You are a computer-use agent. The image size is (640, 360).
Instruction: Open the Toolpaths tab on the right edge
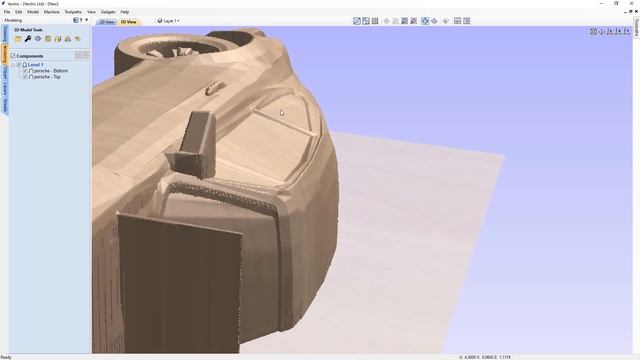click(x=636, y=27)
